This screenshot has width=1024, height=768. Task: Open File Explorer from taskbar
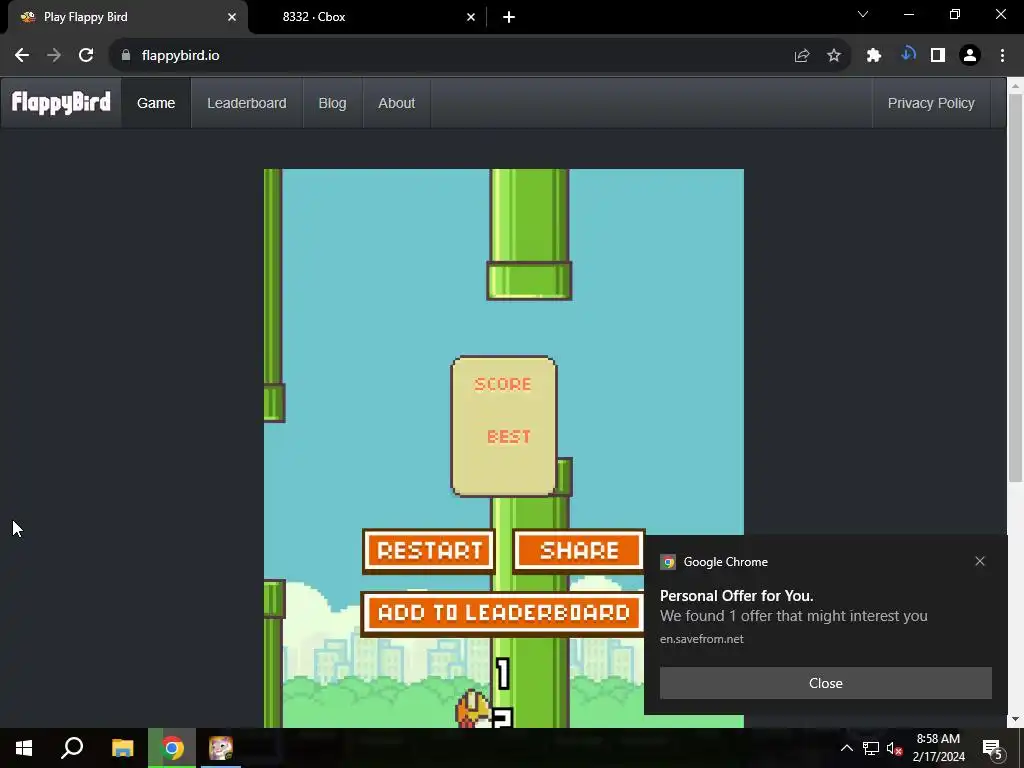[122, 748]
